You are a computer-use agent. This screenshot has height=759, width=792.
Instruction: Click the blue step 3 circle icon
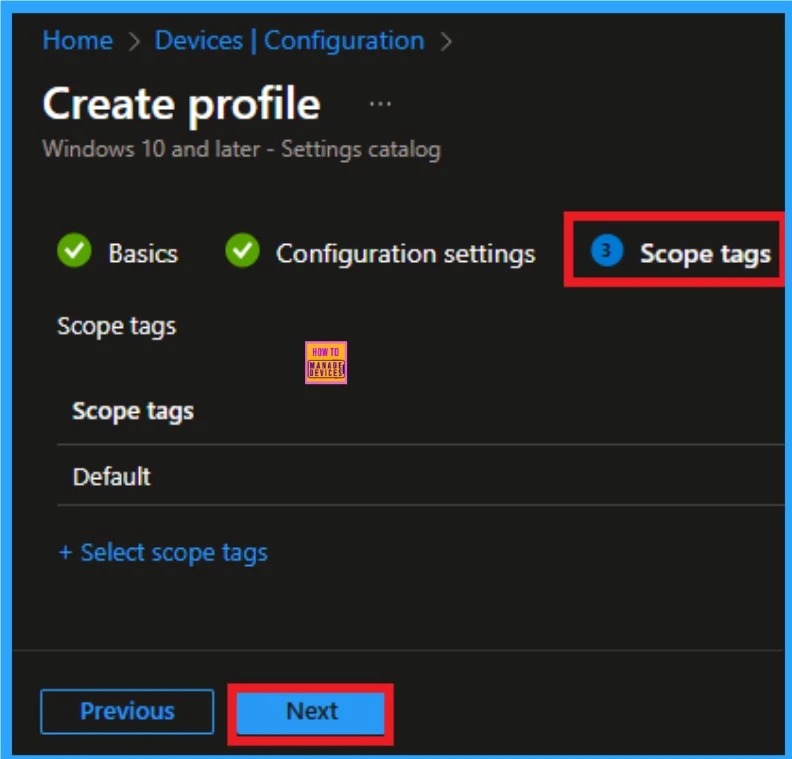pyautogui.click(x=606, y=250)
